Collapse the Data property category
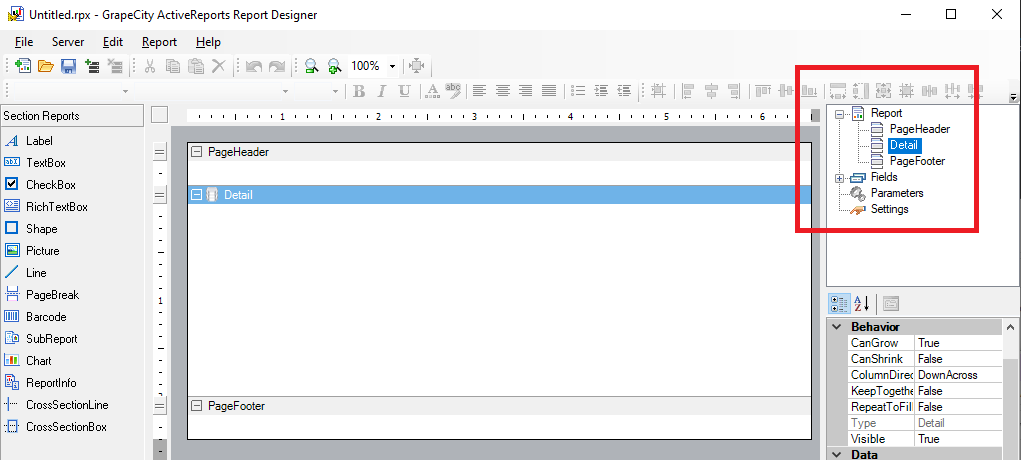Screen dimensions: 1021x460 [x=836, y=454]
